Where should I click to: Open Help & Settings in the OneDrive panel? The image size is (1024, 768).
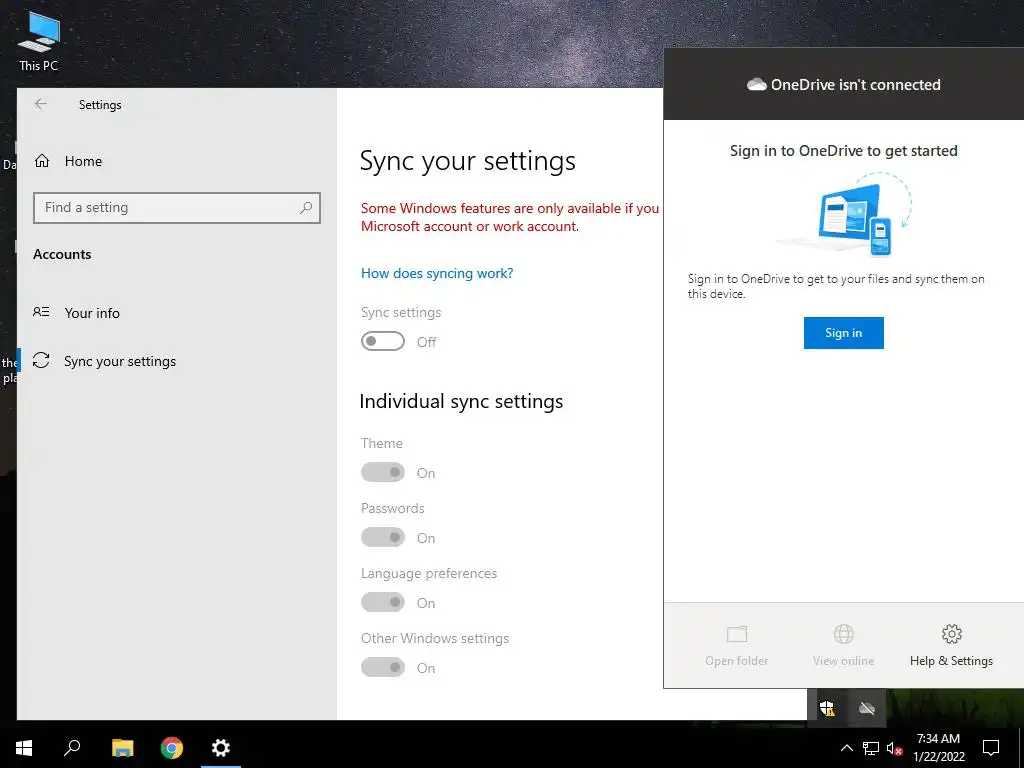click(x=951, y=645)
